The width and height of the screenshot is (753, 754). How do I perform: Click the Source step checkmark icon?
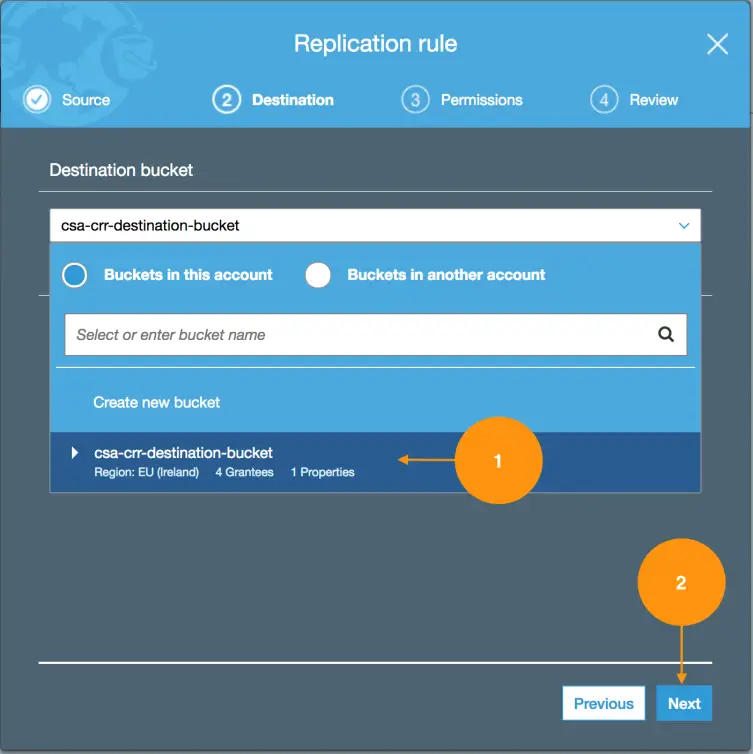[x=37, y=100]
